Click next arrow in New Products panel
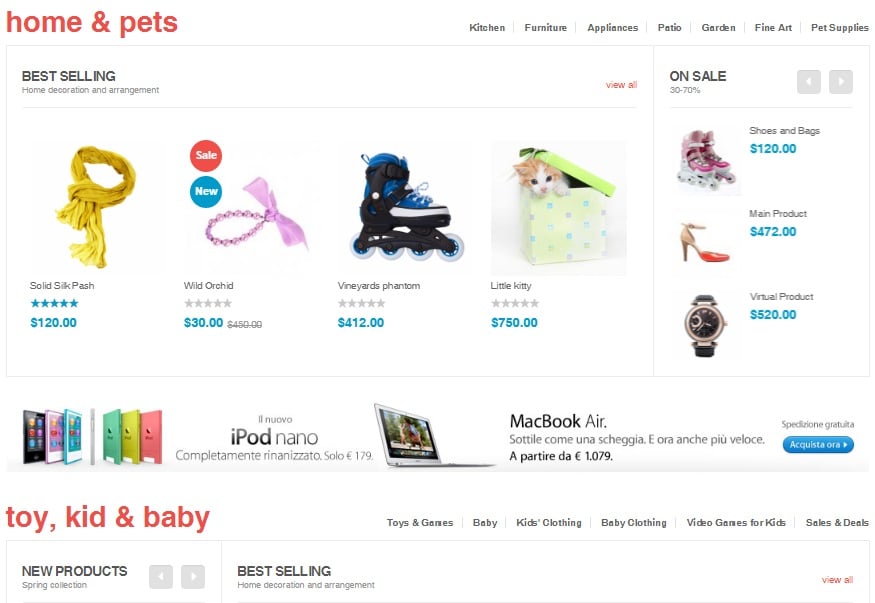 (193, 577)
